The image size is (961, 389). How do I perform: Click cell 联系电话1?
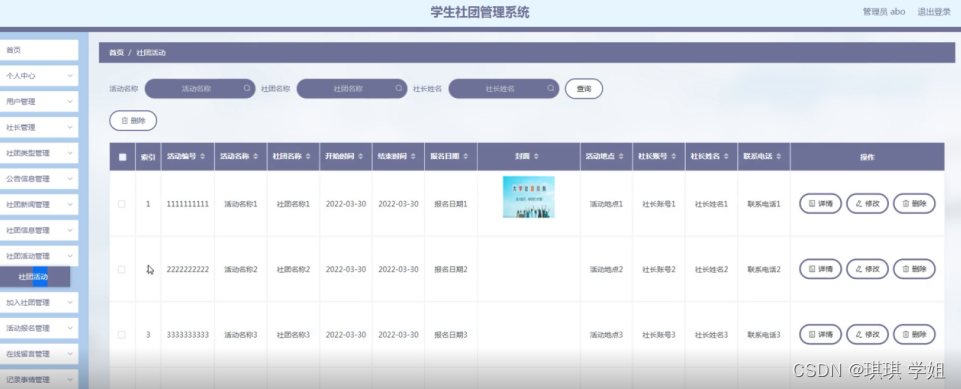coord(764,204)
